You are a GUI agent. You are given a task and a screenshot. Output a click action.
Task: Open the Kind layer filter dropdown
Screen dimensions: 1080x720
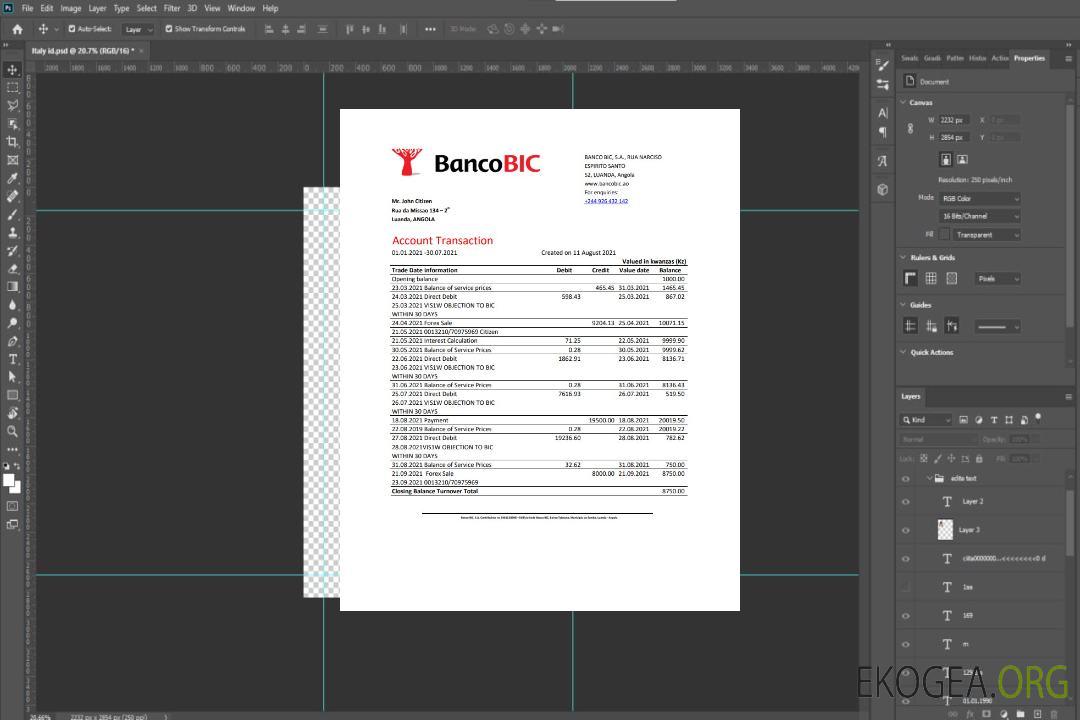[926, 420]
